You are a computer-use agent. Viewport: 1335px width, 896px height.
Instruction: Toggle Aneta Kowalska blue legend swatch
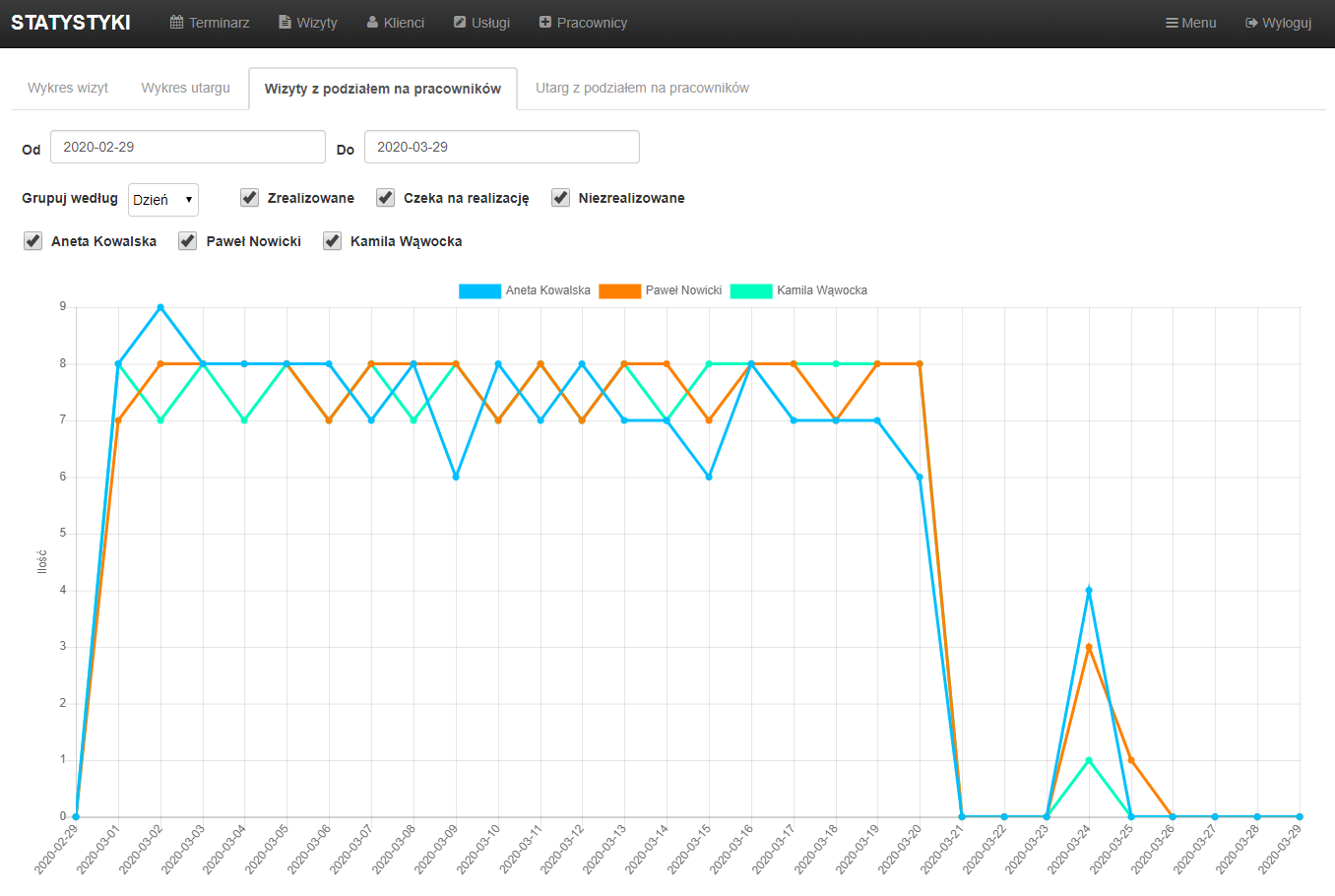479,290
